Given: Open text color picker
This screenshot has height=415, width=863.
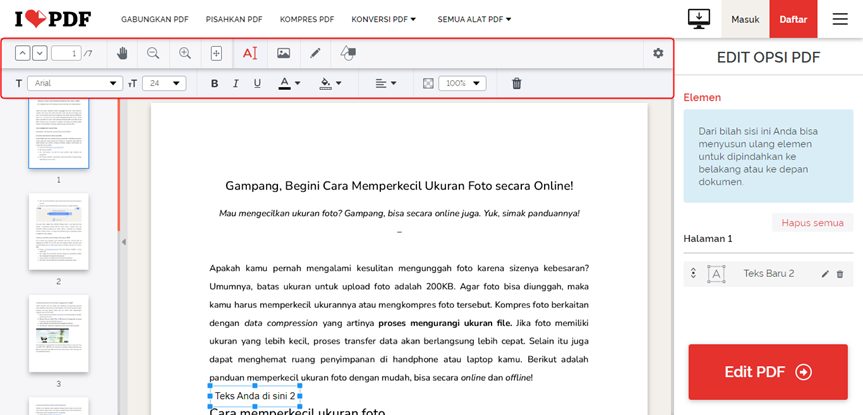Looking at the screenshot, I should (x=290, y=84).
